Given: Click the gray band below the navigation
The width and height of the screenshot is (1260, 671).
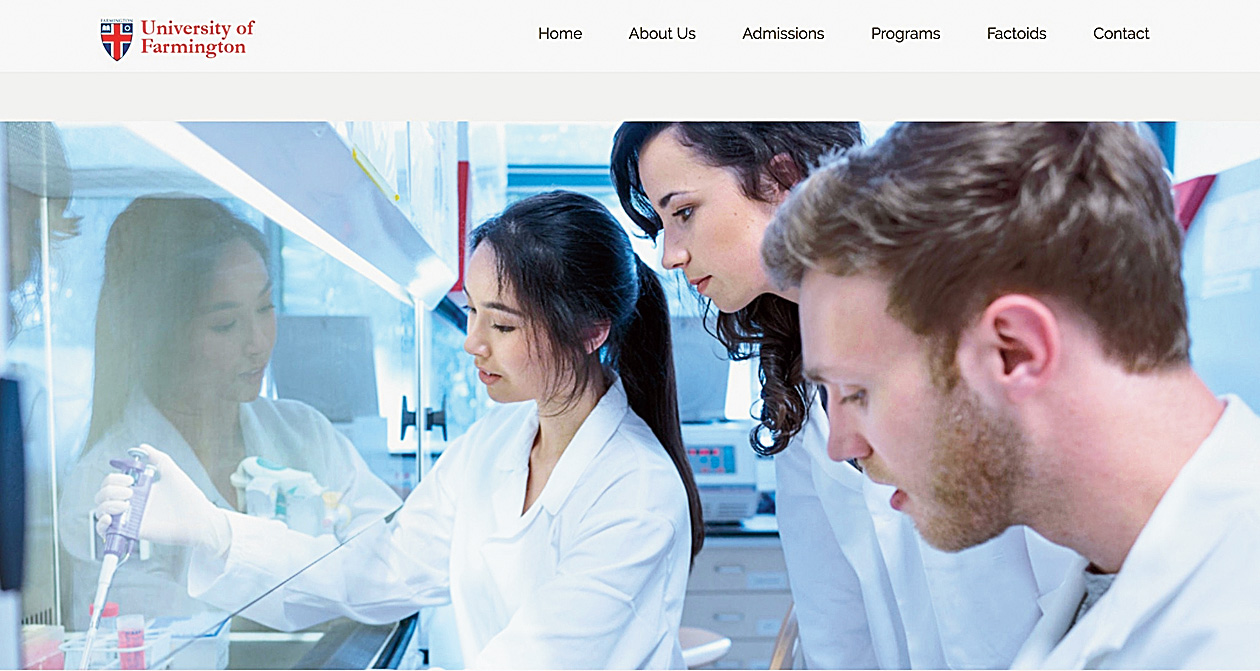Looking at the screenshot, I should pos(630,97).
